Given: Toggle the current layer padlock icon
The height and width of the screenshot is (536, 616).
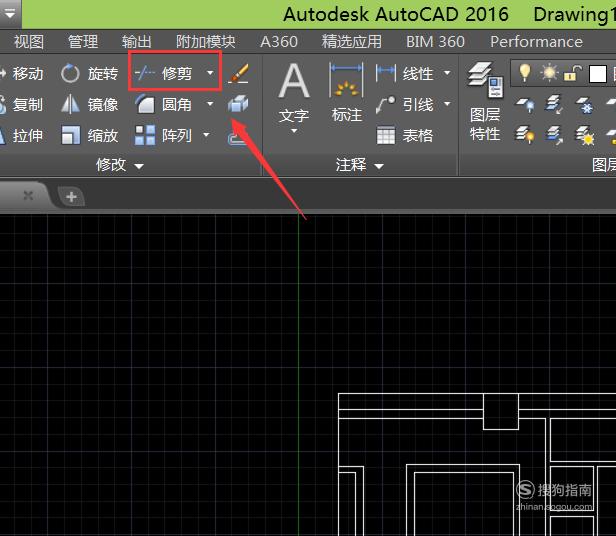Looking at the screenshot, I should coord(573,73).
